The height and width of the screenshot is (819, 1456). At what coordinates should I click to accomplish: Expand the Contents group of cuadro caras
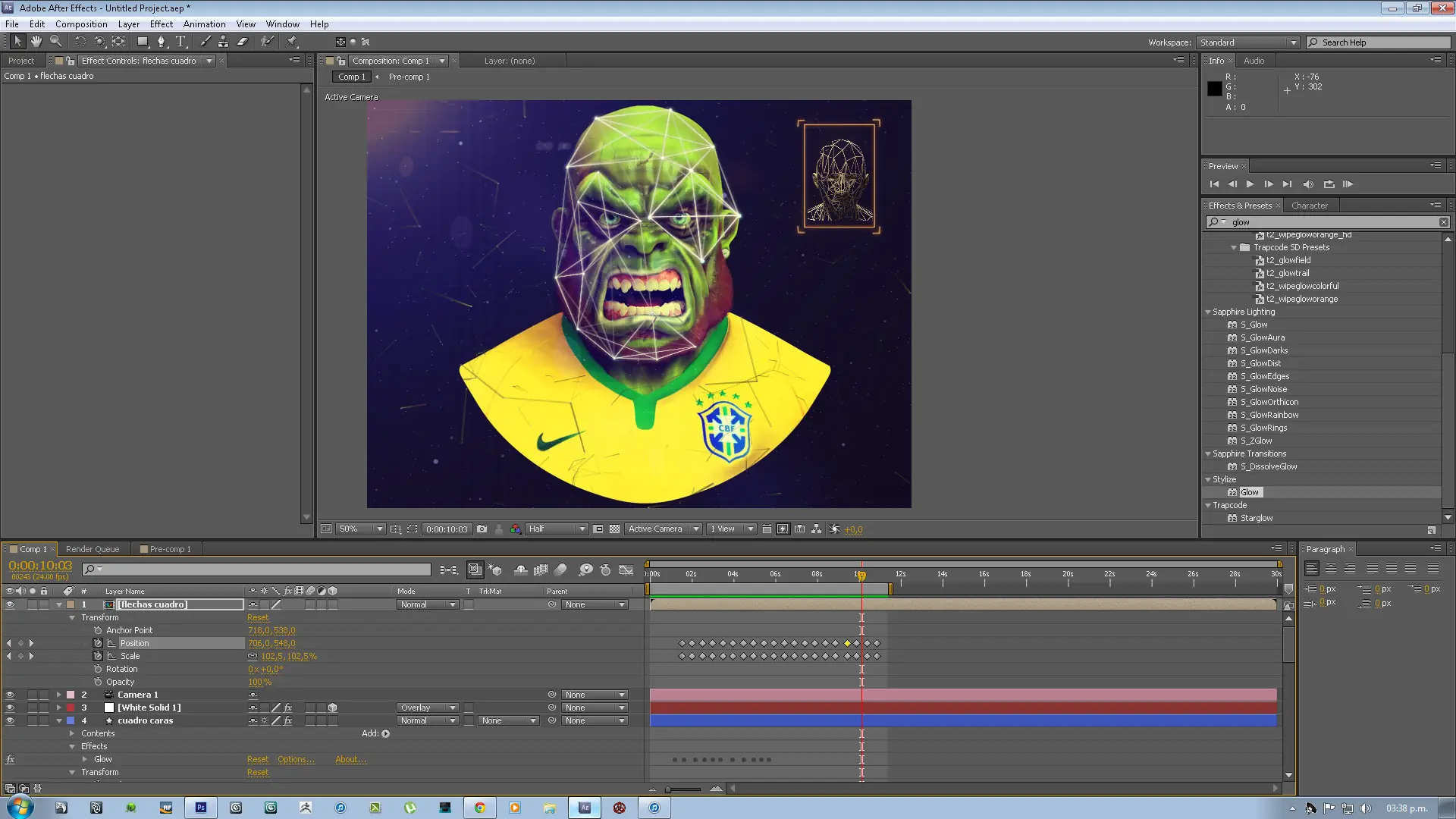pyautogui.click(x=72, y=733)
